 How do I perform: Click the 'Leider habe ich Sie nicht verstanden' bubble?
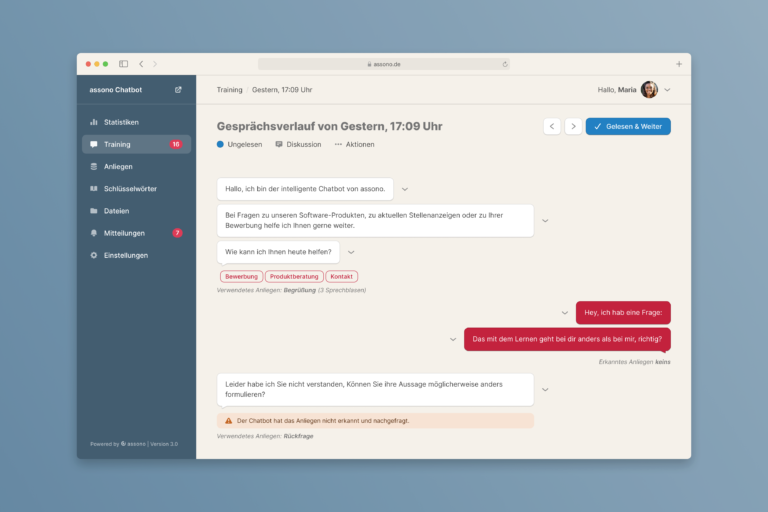(x=375, y=390)
